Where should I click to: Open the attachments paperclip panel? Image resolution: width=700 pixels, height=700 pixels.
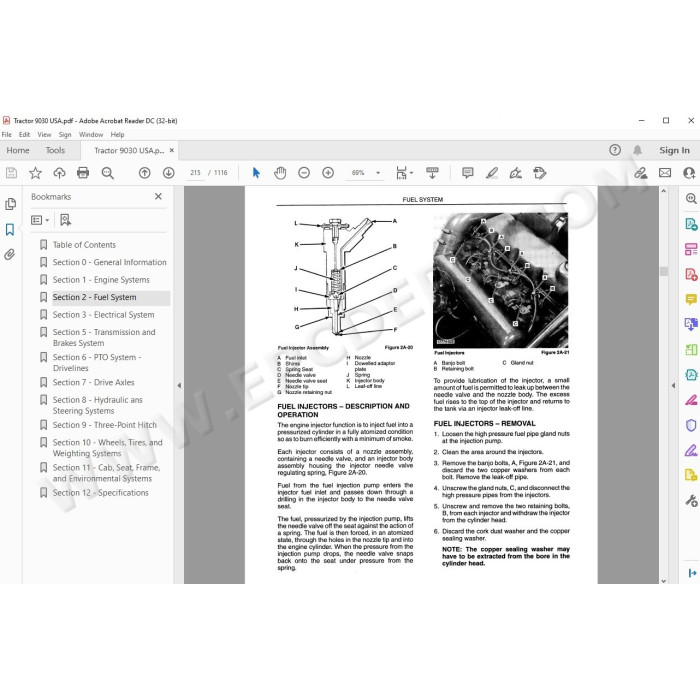pyautogui.click(x=10, y=254)
